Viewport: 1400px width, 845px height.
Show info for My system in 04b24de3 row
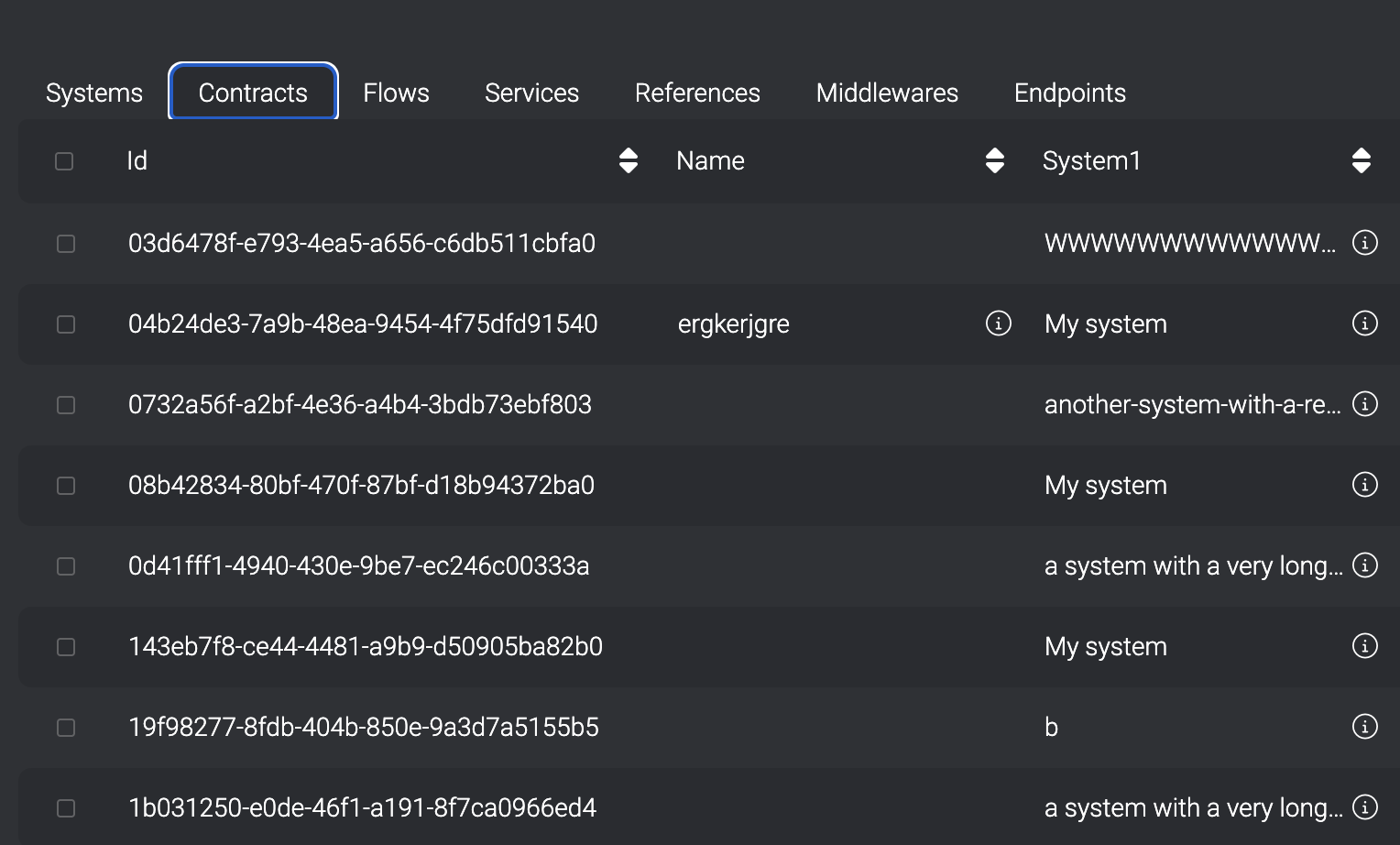1365,324
